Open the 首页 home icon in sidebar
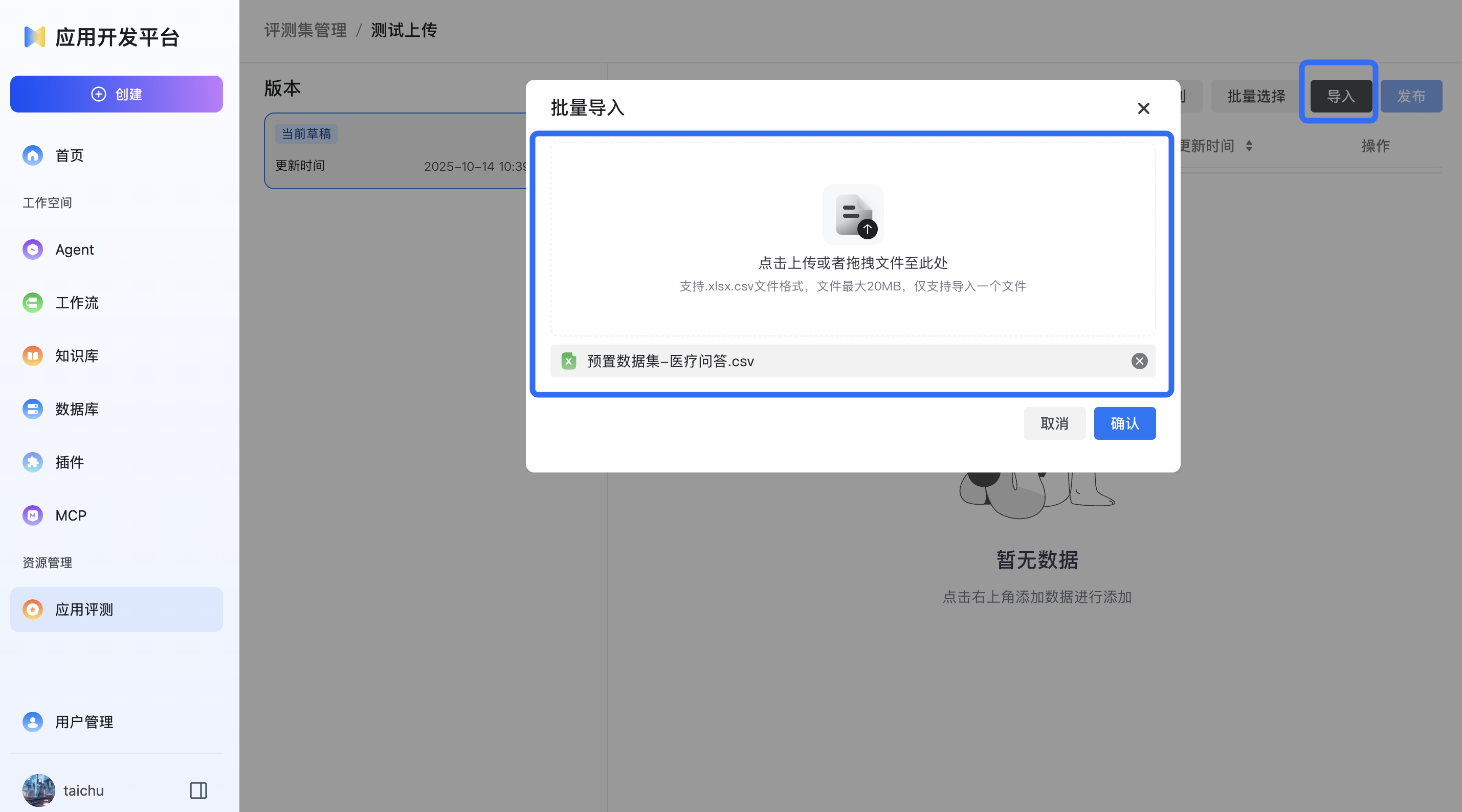The width and height of the screenshot is (1462, 812). coord(32,155)
